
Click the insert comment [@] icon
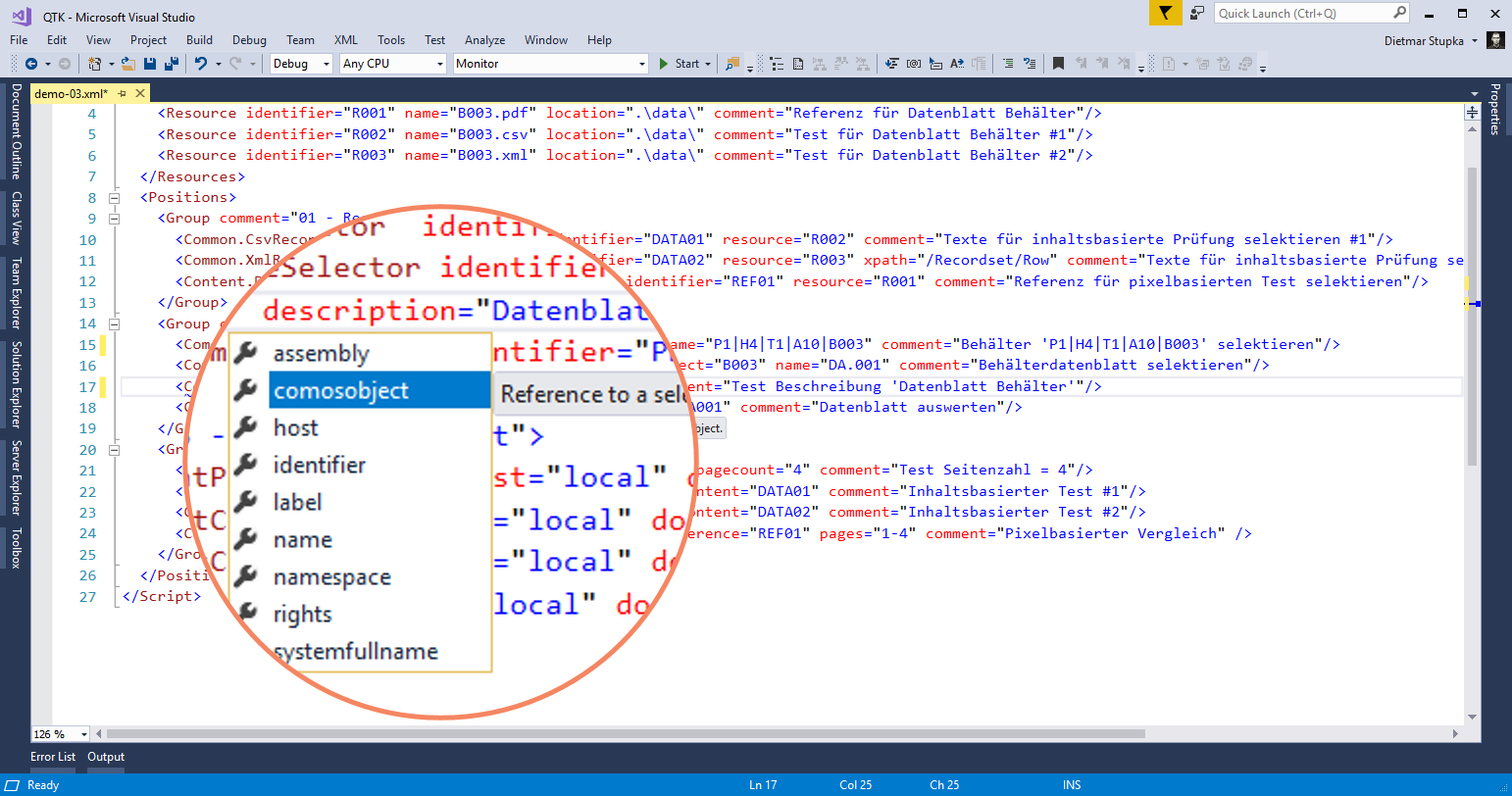(x=914, y=64)
